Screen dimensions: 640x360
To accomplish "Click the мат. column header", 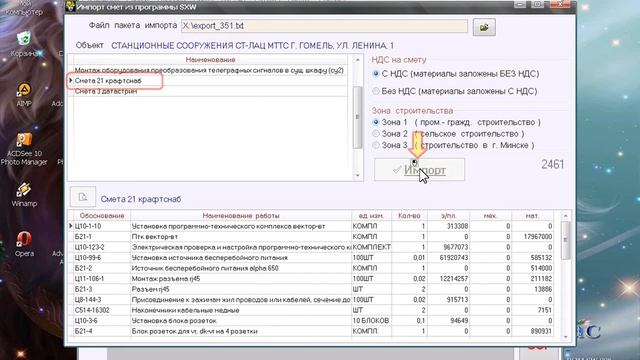I will point(532,216).
